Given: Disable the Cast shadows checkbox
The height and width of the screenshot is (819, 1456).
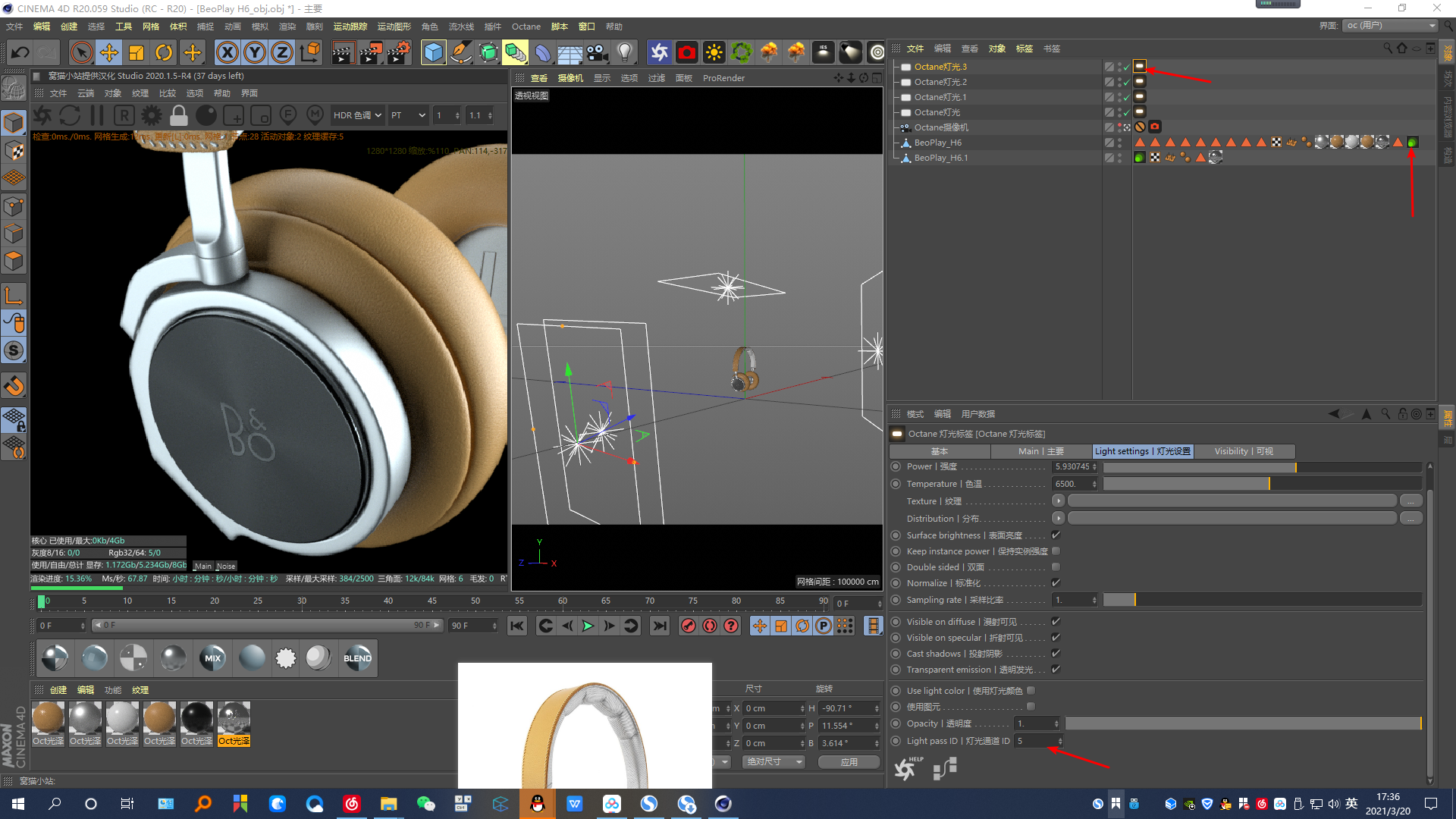Looking at the screenshot, I should (1056, 654).
